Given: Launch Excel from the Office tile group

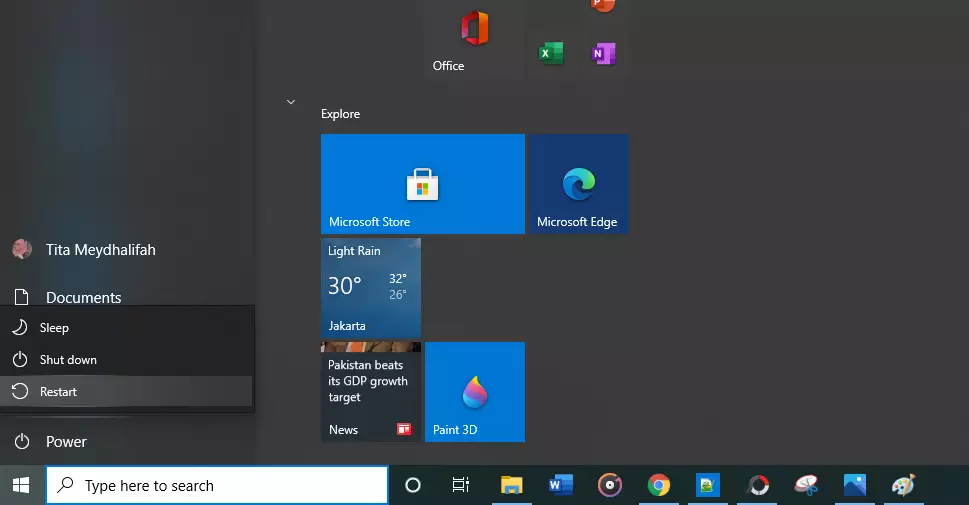Looking at the screenshot, I should tap(551, 54).
